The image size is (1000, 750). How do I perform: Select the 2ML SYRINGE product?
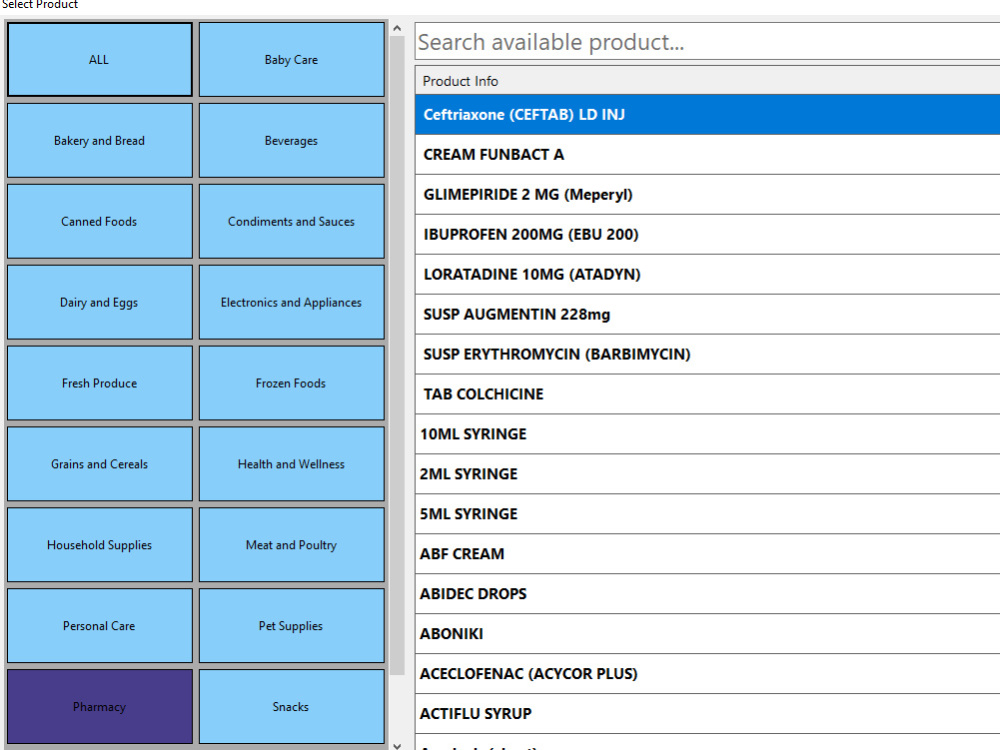(x=707, y=474)
